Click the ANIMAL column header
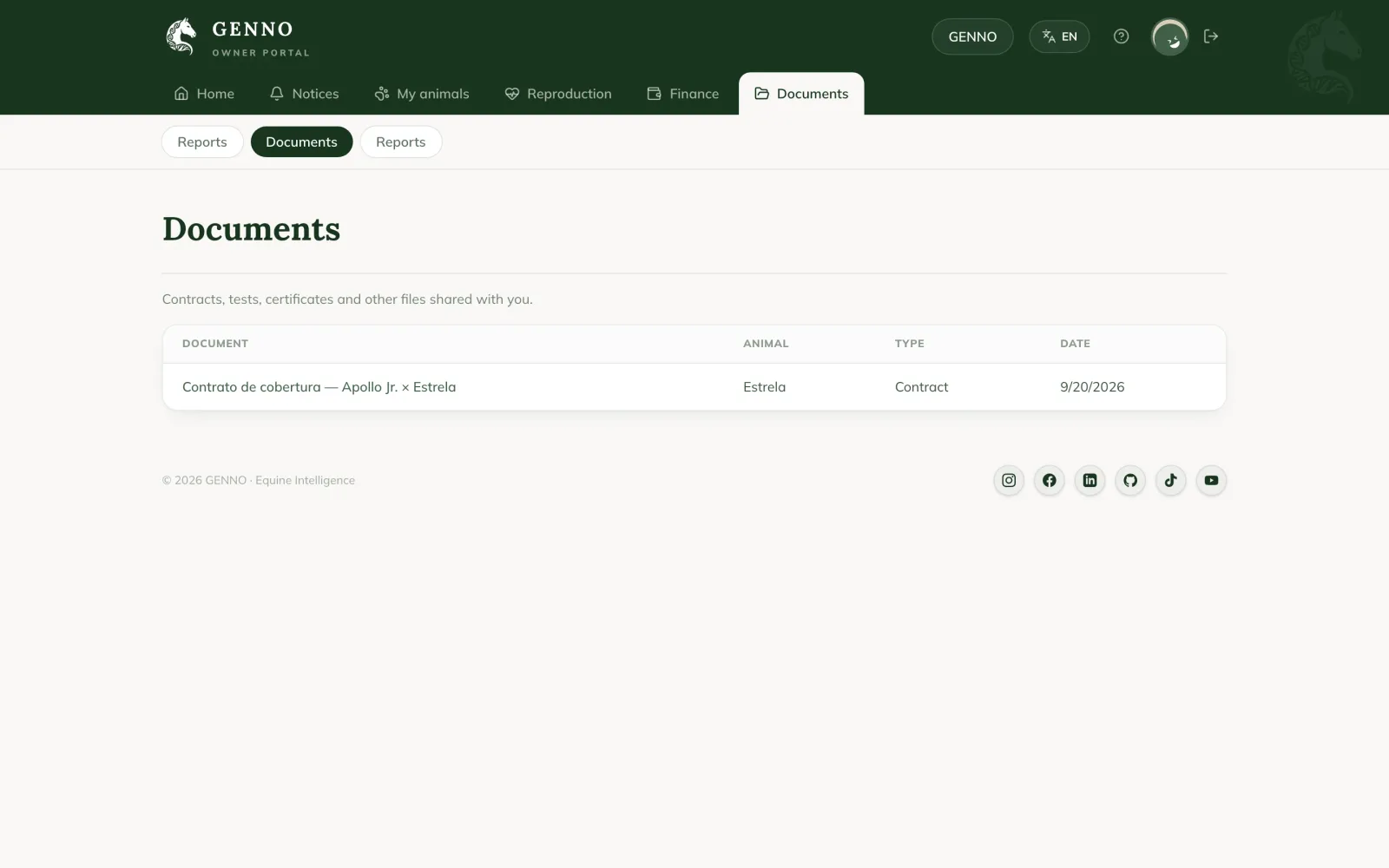 [x=766, y=344]
